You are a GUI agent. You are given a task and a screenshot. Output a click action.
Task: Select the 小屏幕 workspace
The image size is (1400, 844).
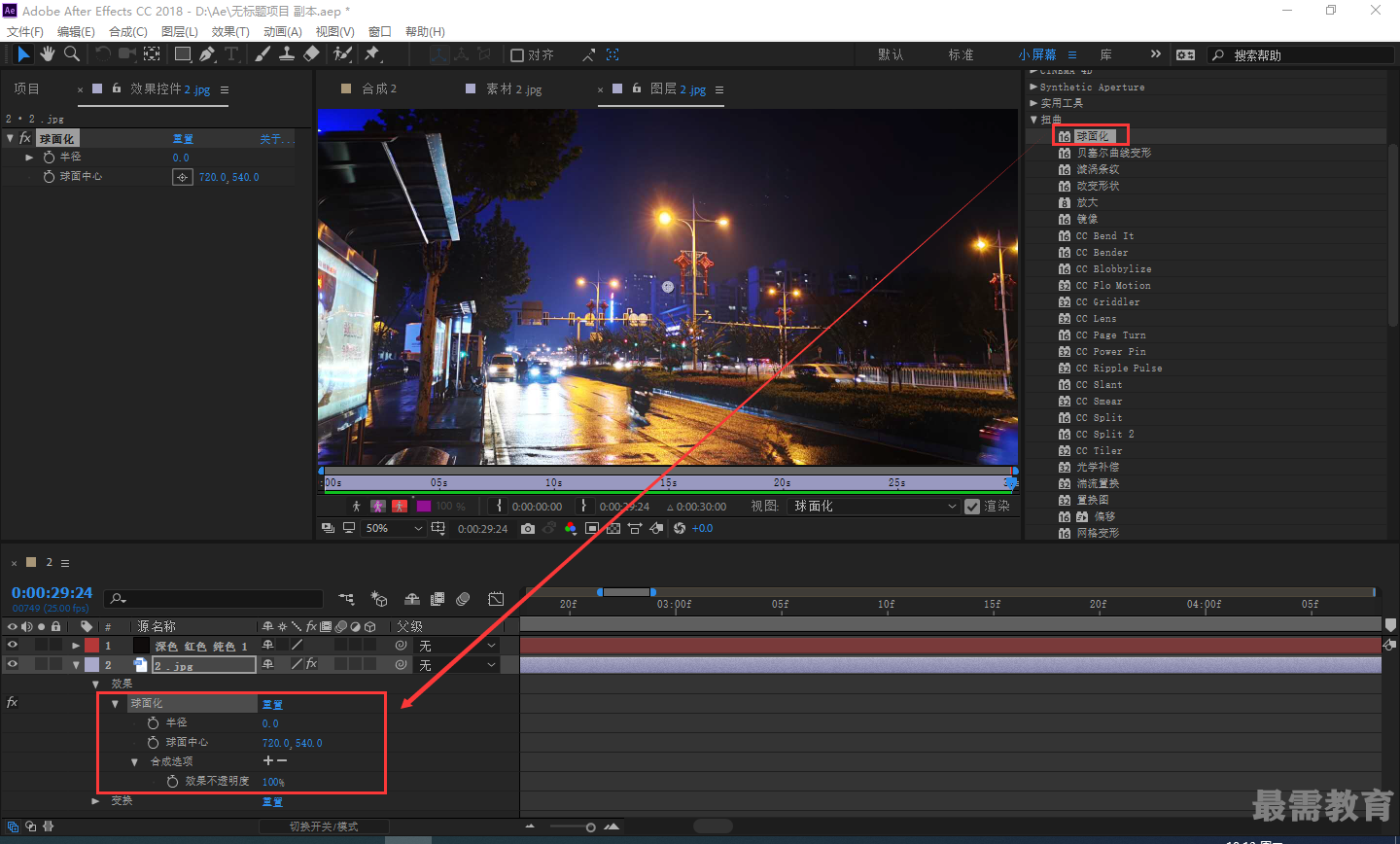pyautogui.click(x=1037, y=54)
